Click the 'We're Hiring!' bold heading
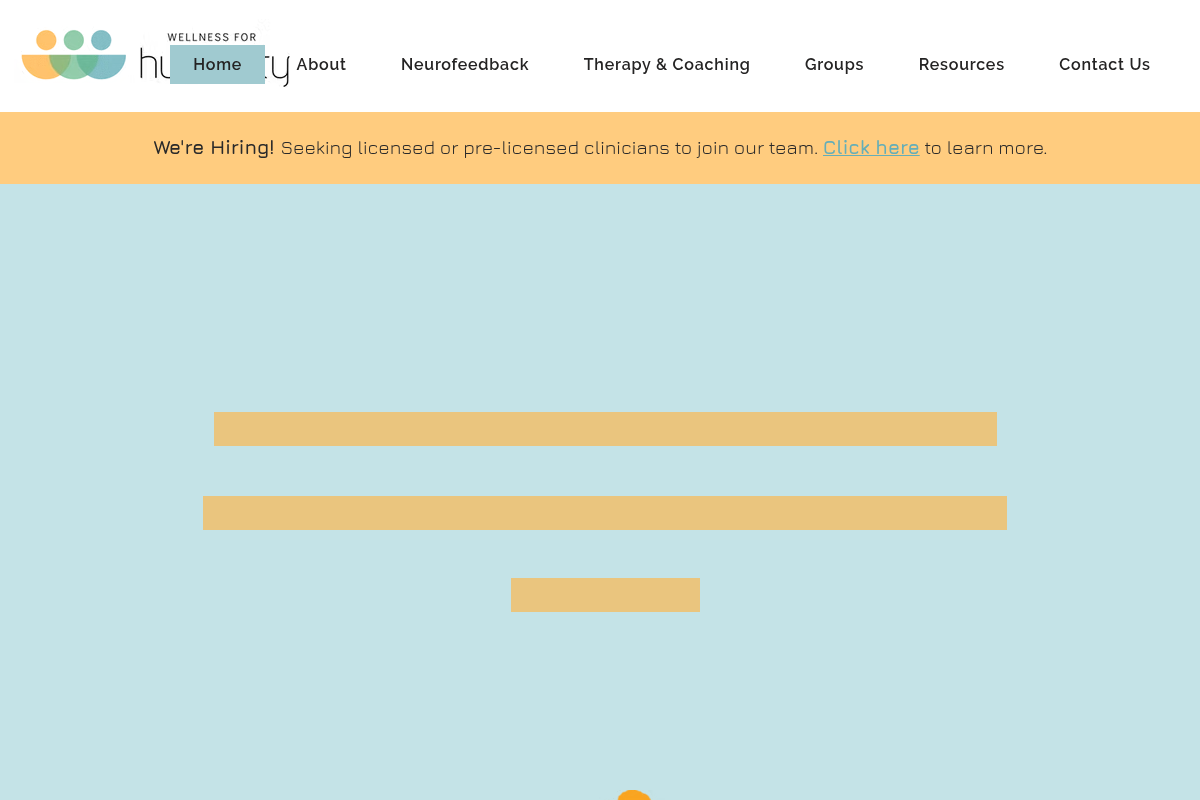The width and height of the screenshot is (1200, 800). [x=213, y=148]
